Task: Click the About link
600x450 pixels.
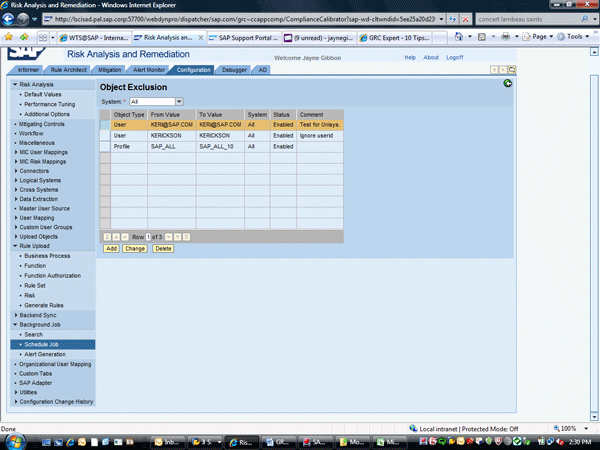Action: tap(431, 57)
